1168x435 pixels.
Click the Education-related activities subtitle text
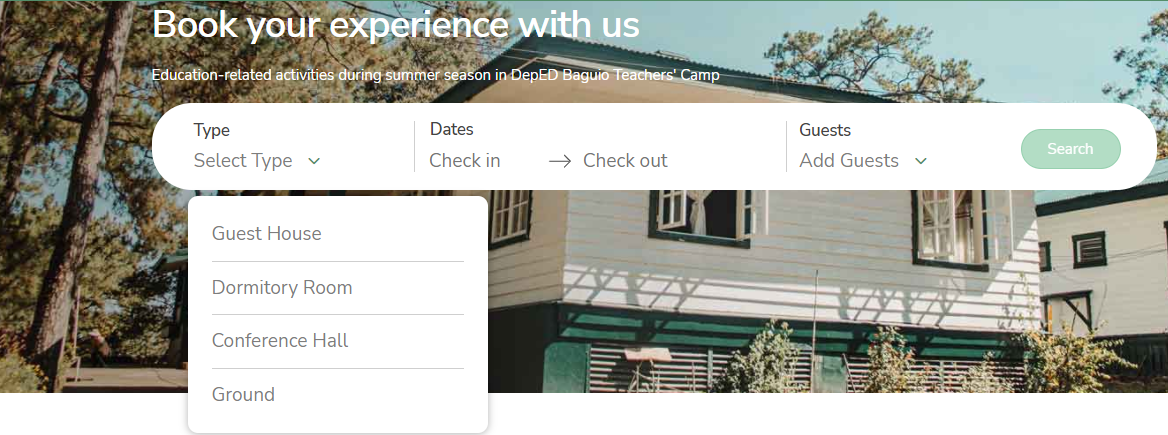pyautogui.click(x=436, y=75)
